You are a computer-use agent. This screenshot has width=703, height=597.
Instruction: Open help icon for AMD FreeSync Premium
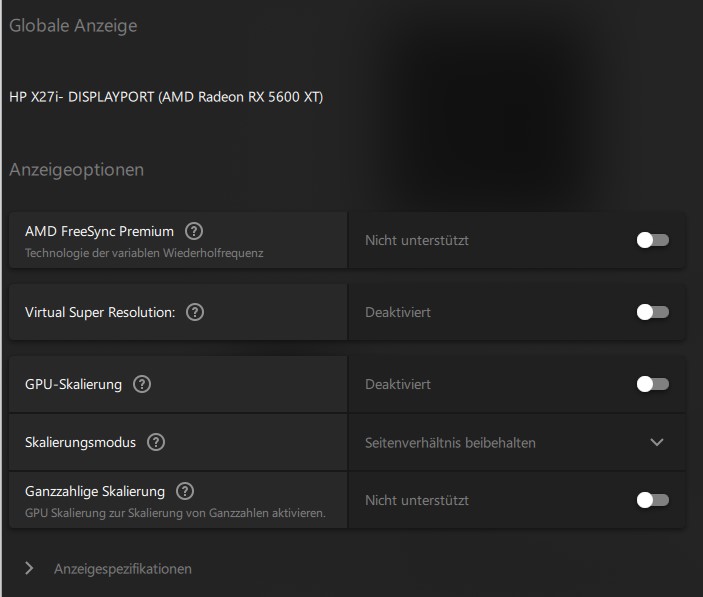[194, 231]
